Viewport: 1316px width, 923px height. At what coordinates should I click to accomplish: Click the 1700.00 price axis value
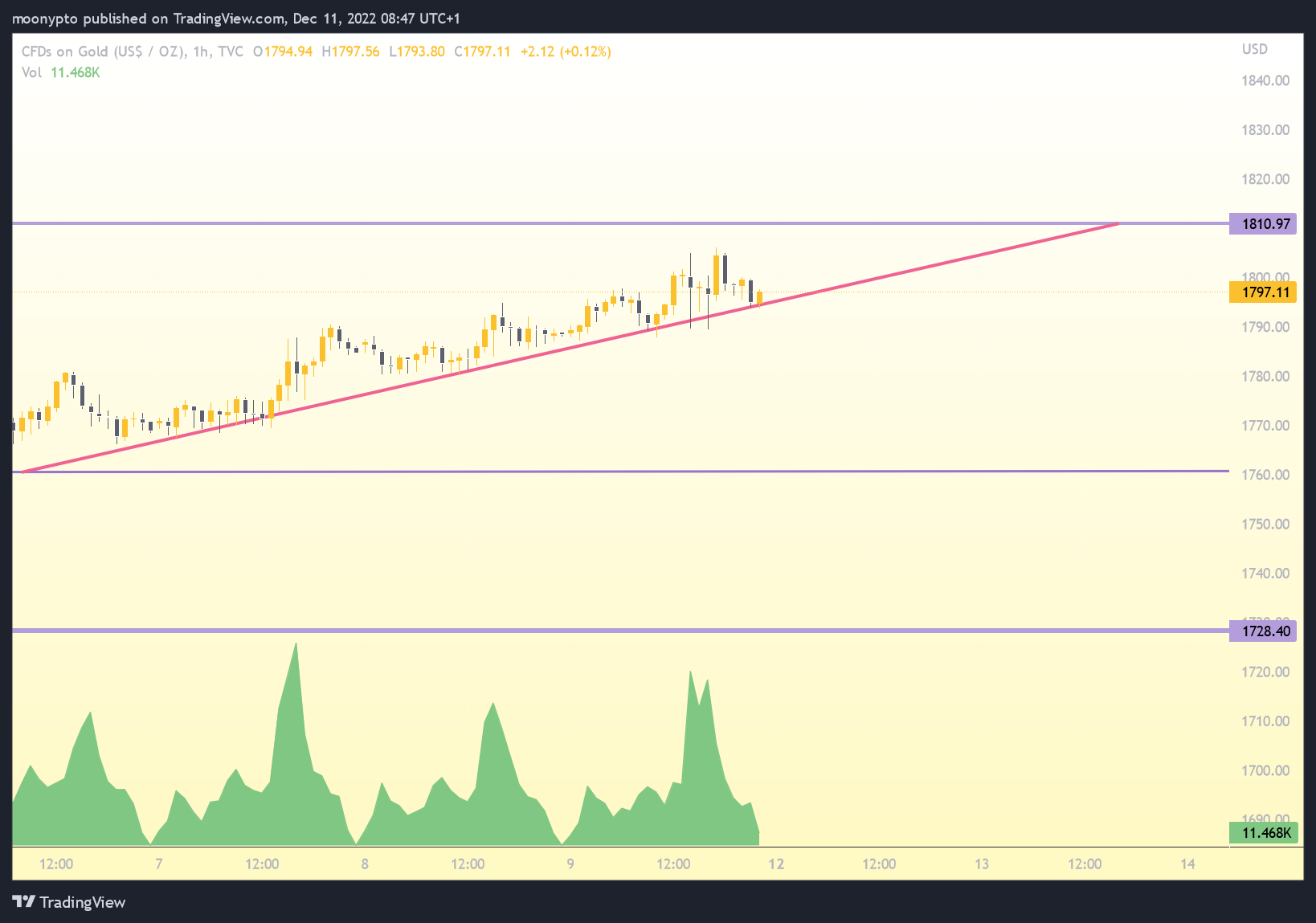(1265, 771)
